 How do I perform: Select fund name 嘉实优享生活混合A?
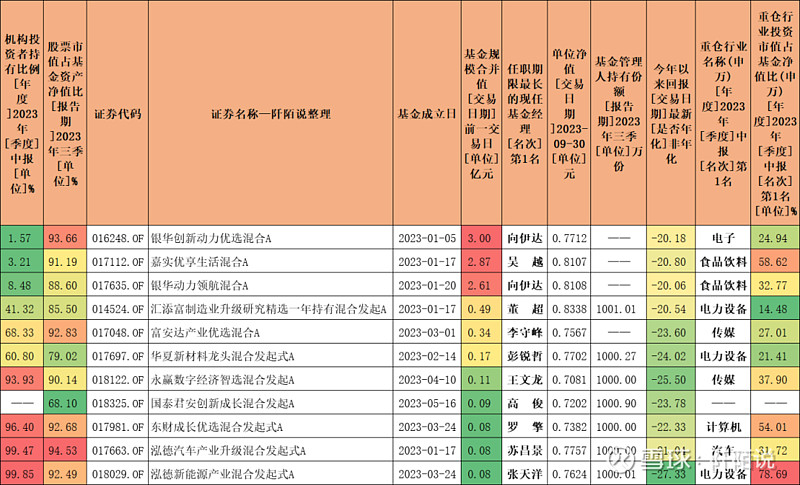tap(199, 262)
